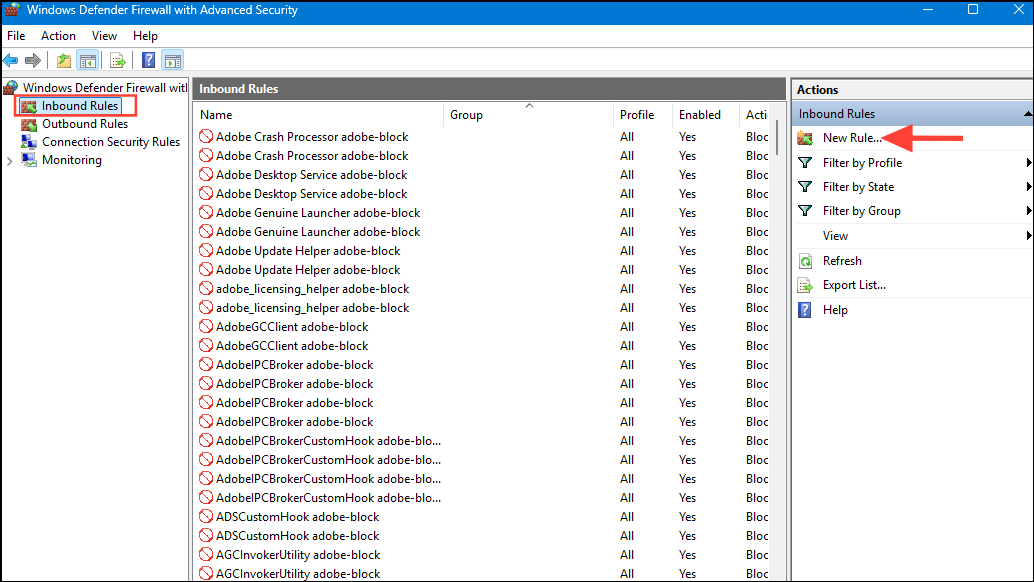This screenshot has width=1034, height=582.
Task: Sort the rules by the Enabled column header
Action: pyautogui.click(x=706, y=115)
